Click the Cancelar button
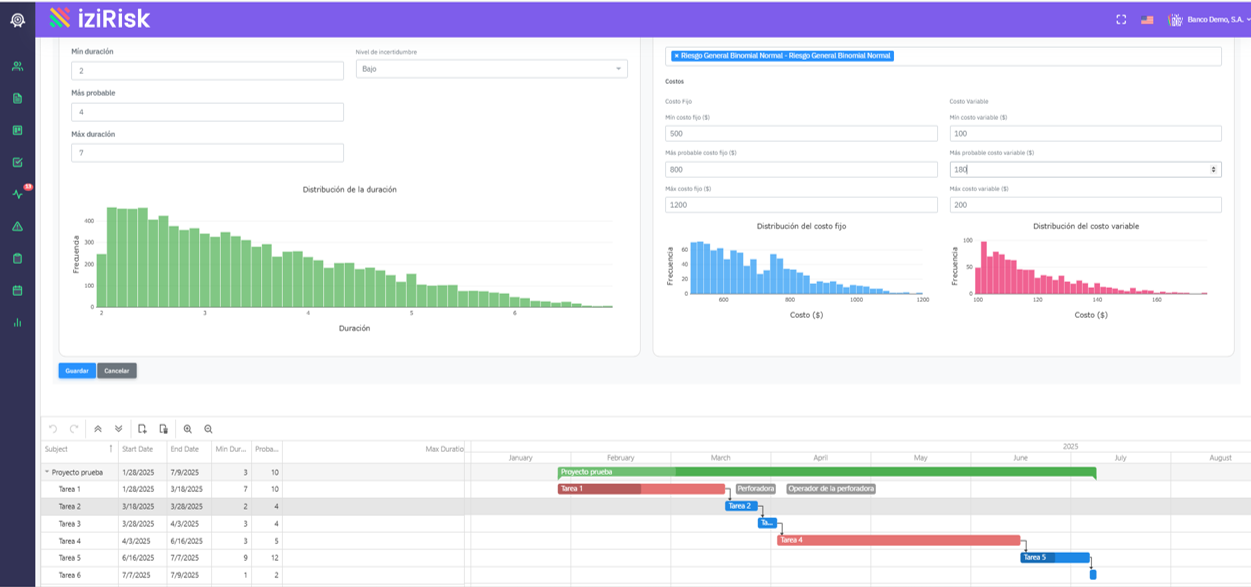Viewport: 1251px width, 587px height. [117, 371]
